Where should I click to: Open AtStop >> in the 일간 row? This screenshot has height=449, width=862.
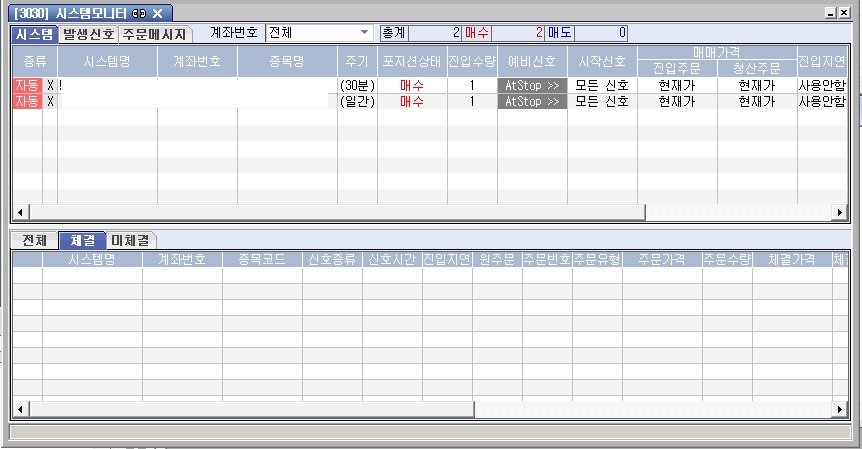(531, 101)
